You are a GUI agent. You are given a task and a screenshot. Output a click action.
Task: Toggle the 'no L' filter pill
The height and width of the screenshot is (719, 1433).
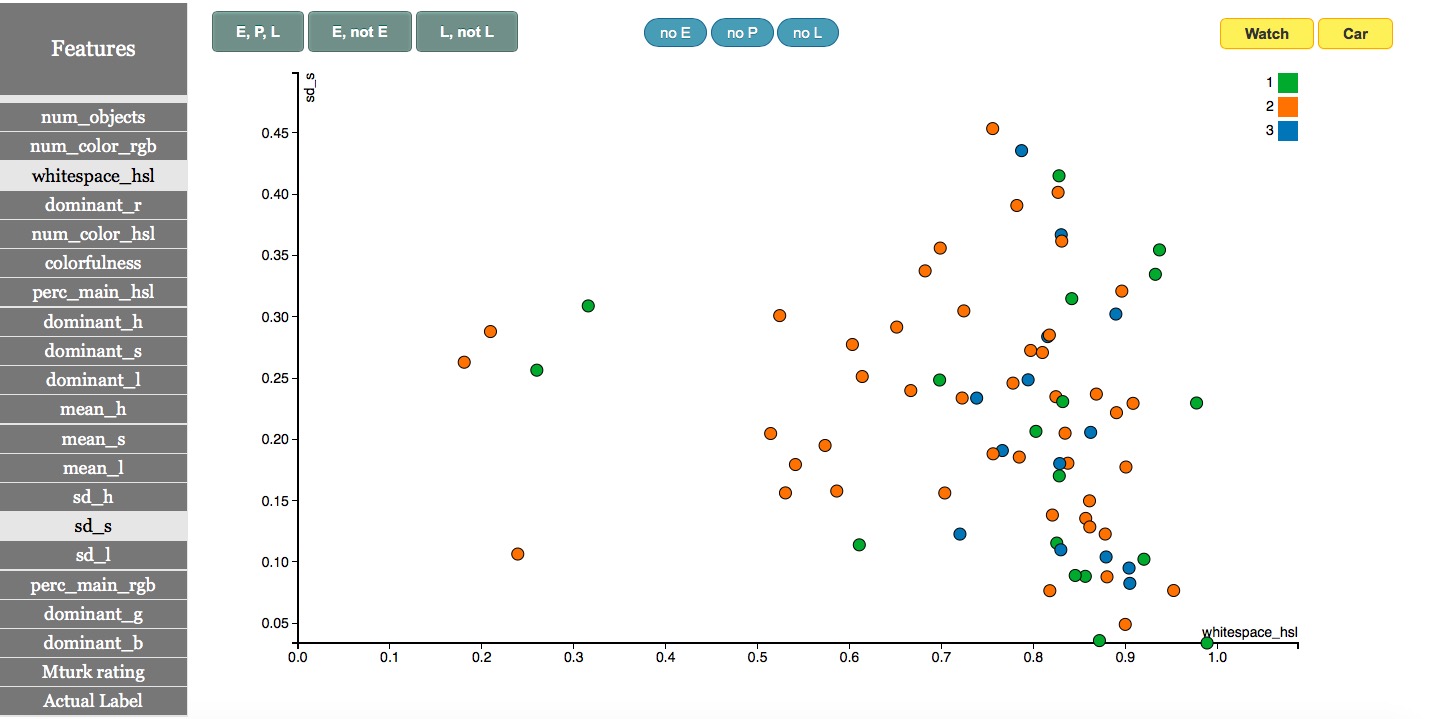coord(807,33)
